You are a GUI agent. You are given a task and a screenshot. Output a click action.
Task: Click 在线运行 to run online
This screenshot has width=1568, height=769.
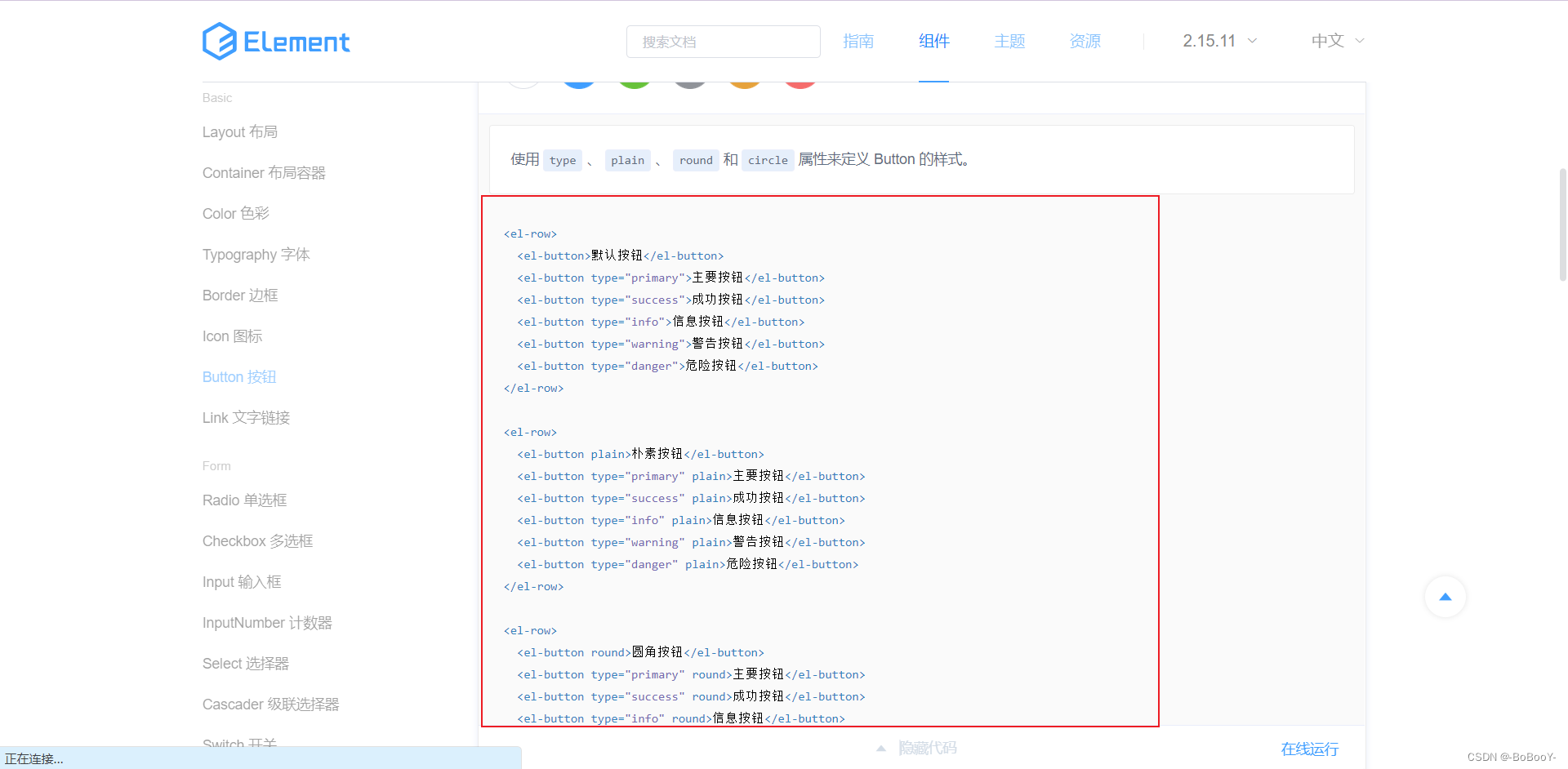point(1310,749)
